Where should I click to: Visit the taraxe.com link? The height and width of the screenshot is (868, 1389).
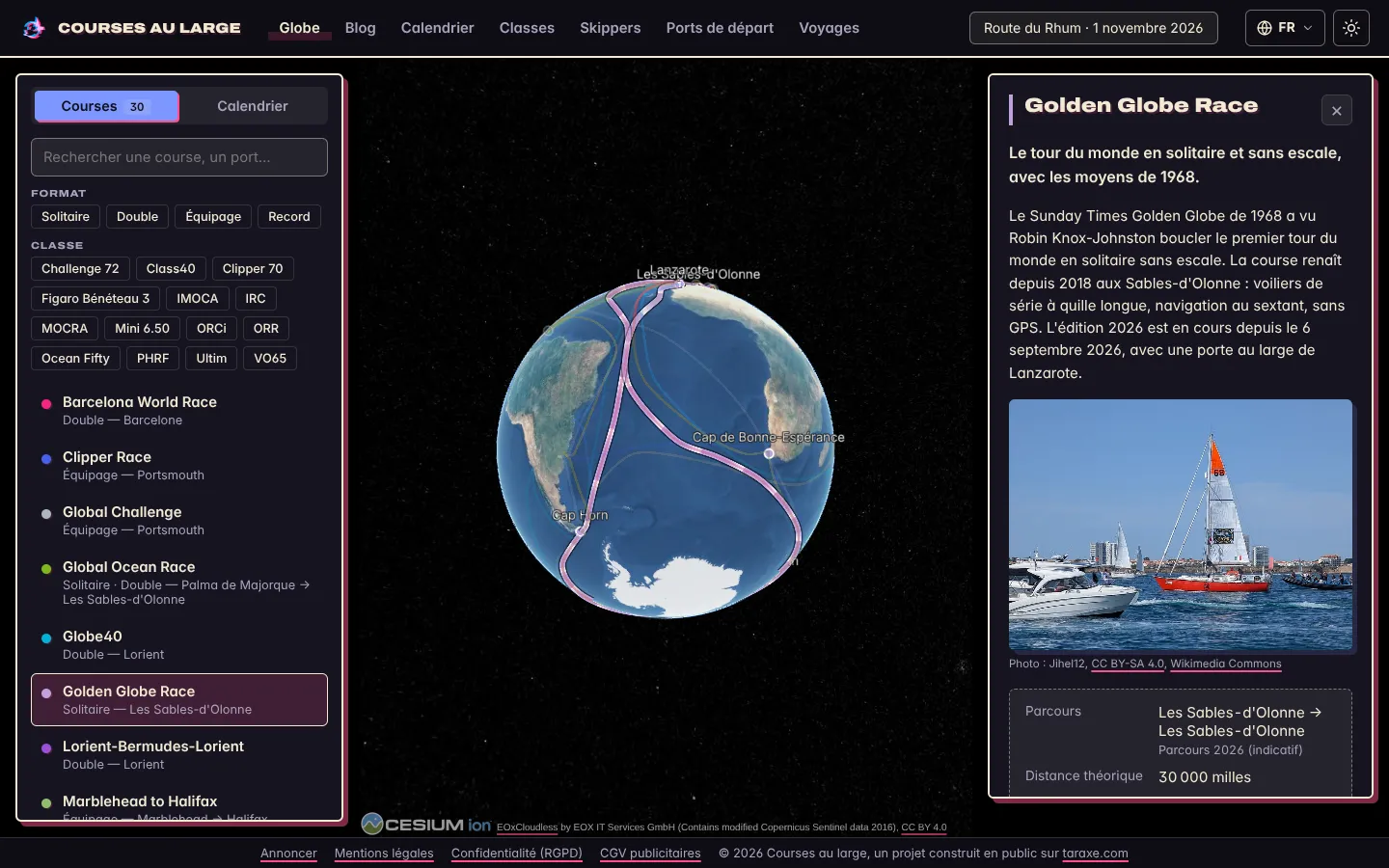(1095, 854)
